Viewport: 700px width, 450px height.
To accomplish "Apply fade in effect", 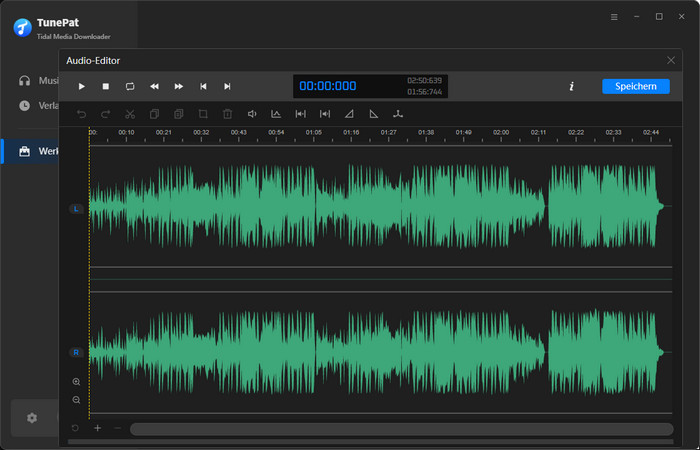I will (349, 114).
